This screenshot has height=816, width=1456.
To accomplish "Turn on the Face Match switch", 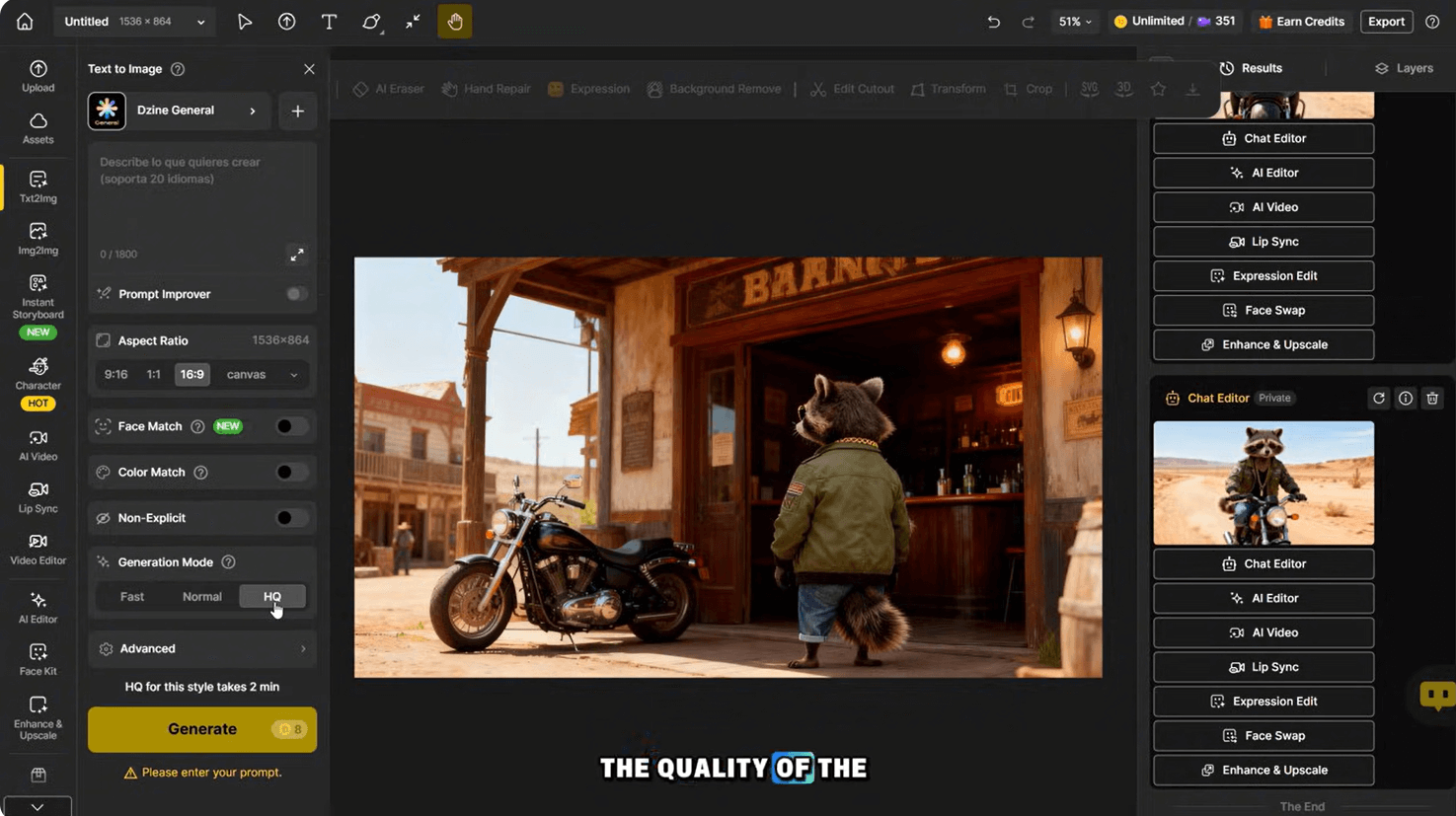I will point(290,426).
